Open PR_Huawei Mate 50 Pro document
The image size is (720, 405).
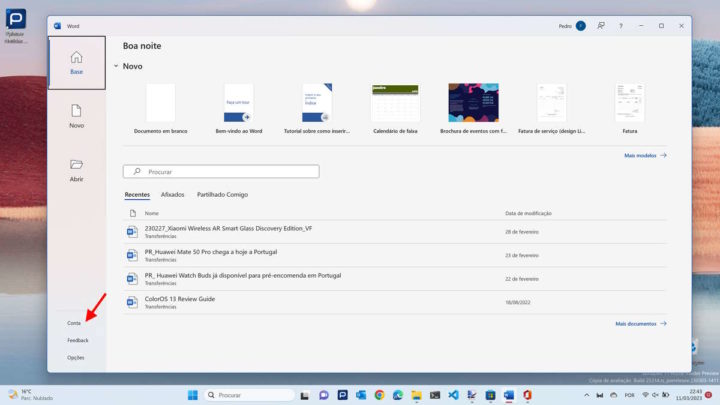pyautogui.click(x=395, y=255)
